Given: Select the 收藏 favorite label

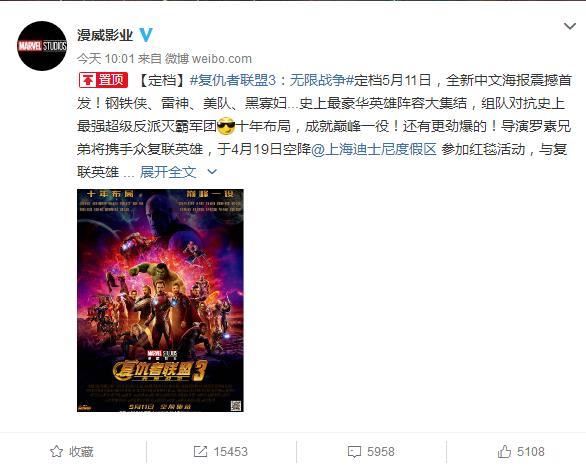Looking at the screenshot, I should click(x=81, y=451).
